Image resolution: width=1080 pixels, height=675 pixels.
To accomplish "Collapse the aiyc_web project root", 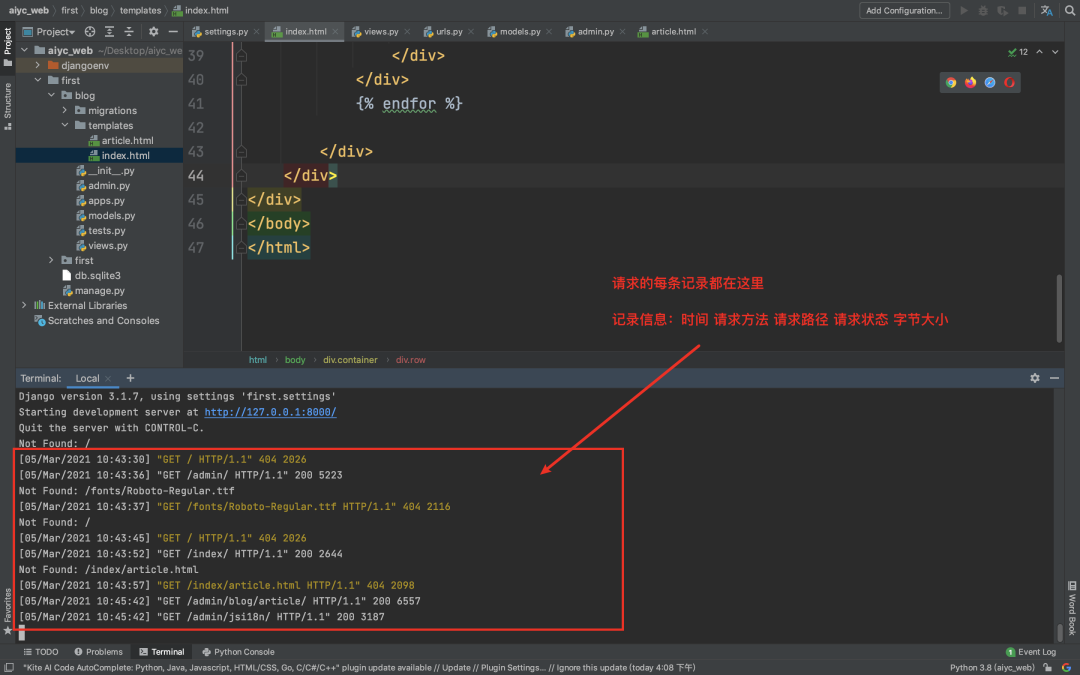I will pyautogui.click(x=25, y=50).
